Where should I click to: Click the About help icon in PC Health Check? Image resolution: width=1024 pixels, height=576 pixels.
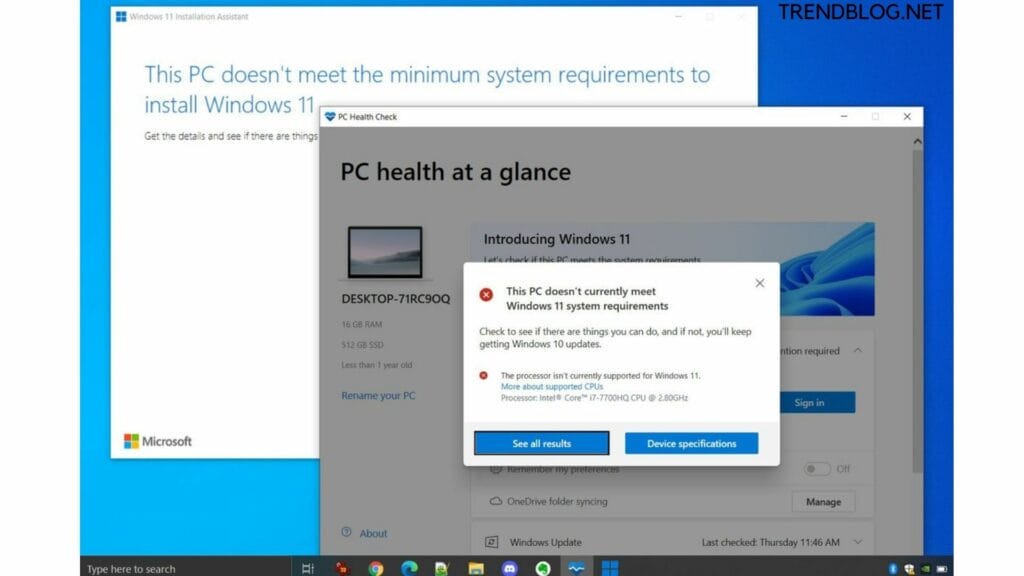click(x=346, y=532)
